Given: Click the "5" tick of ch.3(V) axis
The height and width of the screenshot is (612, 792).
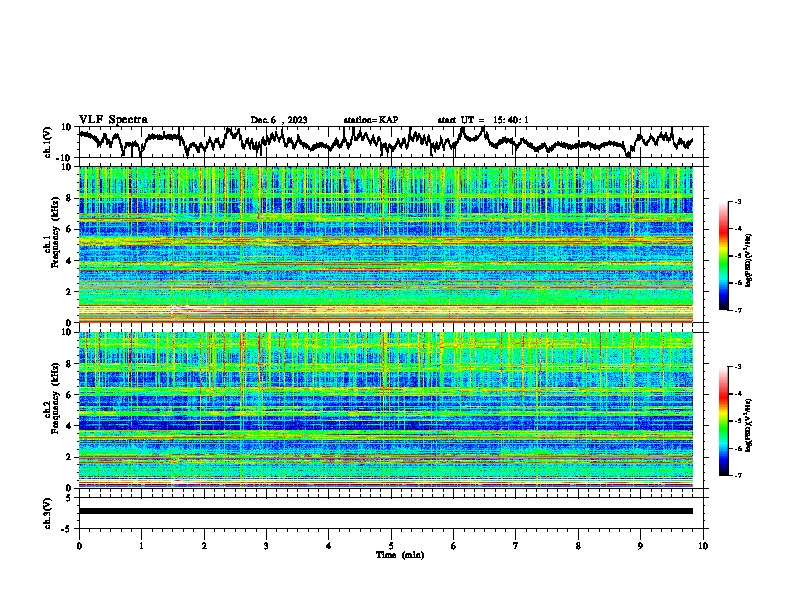Looking at the screenshot, I should 69,498.
